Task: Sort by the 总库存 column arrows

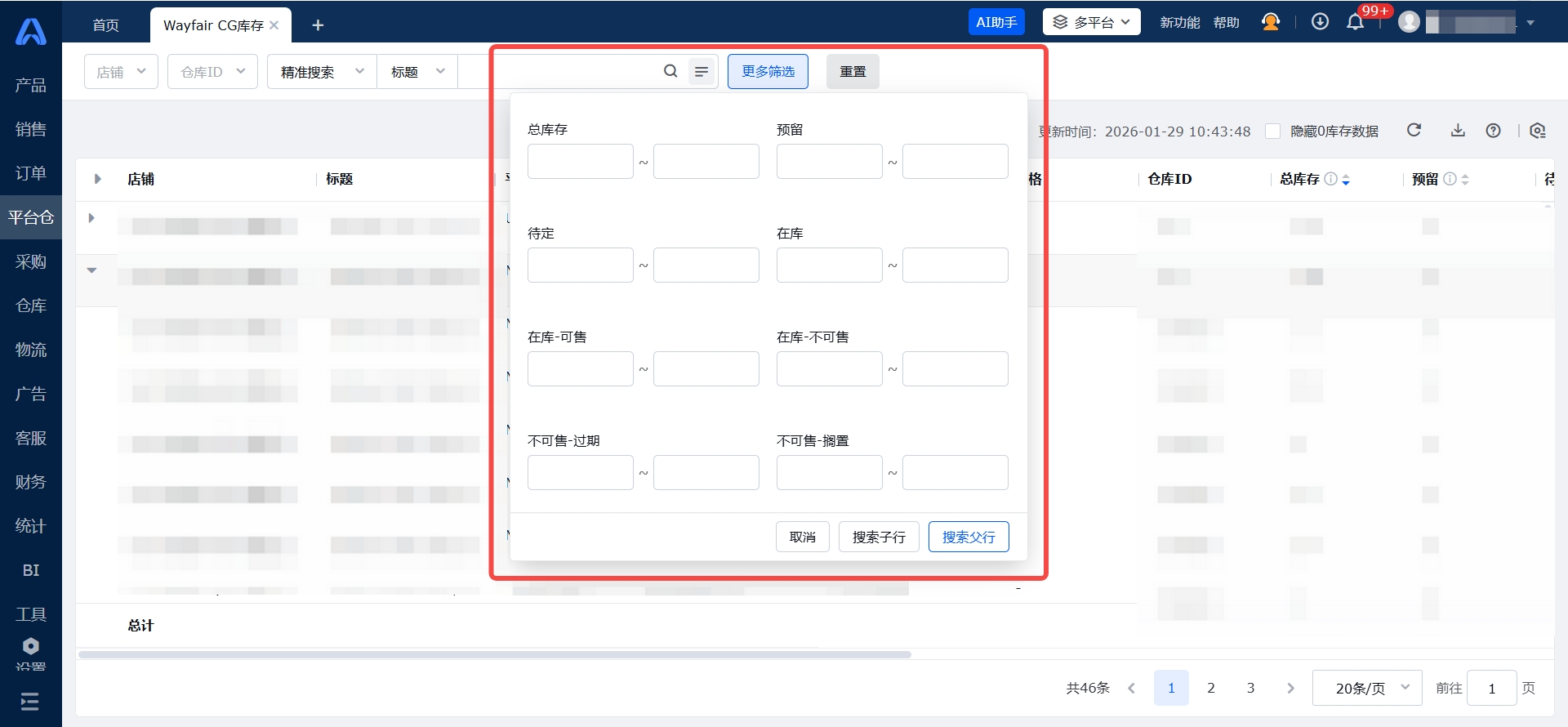Action: pos(1346,180)
